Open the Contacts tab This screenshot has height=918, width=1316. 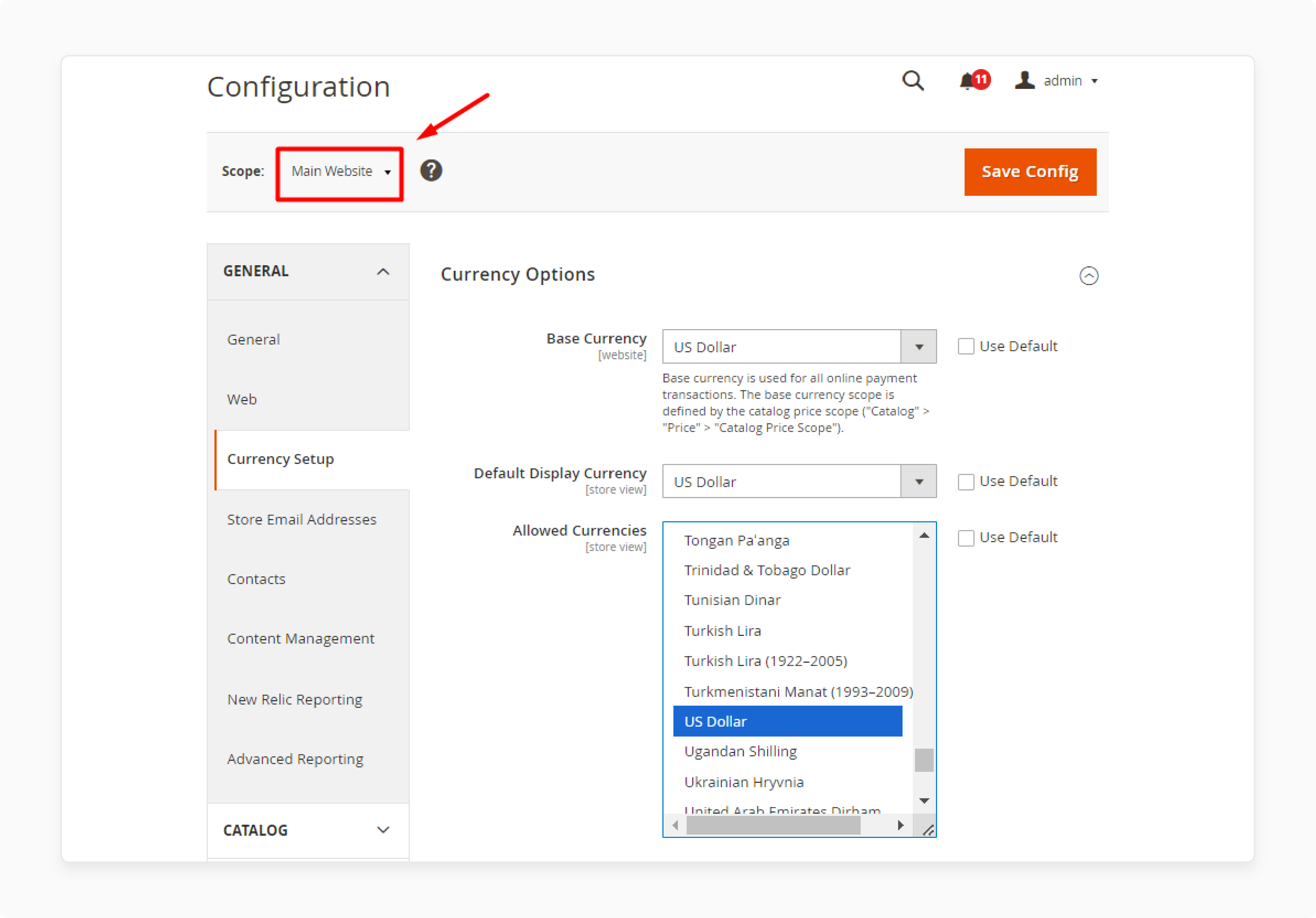tap(256, 579)
